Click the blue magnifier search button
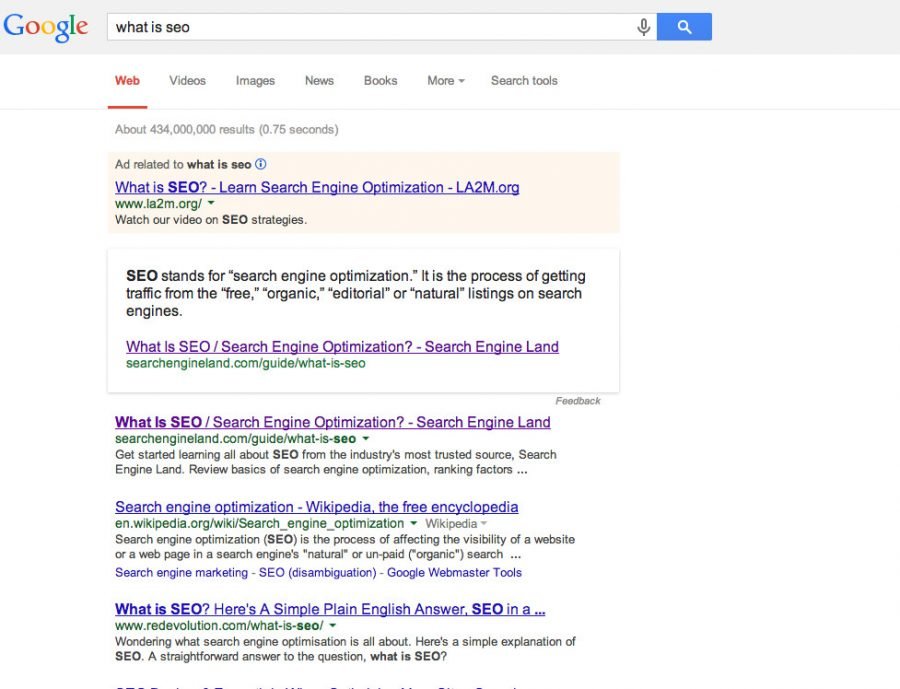The image size is (900, 689). coord(684,27)
